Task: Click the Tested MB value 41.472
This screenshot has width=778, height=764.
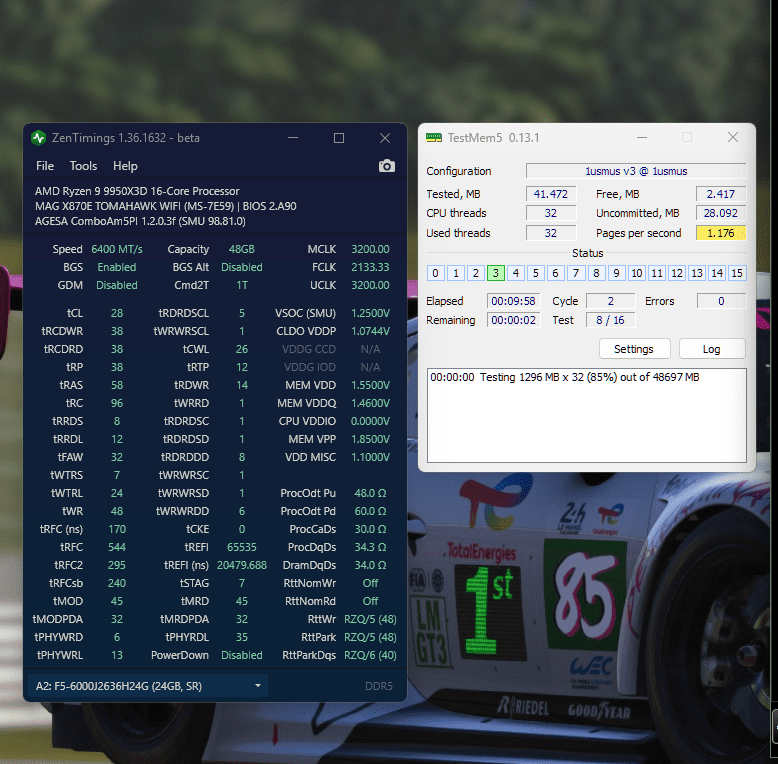Action: (x=551, y=194)
